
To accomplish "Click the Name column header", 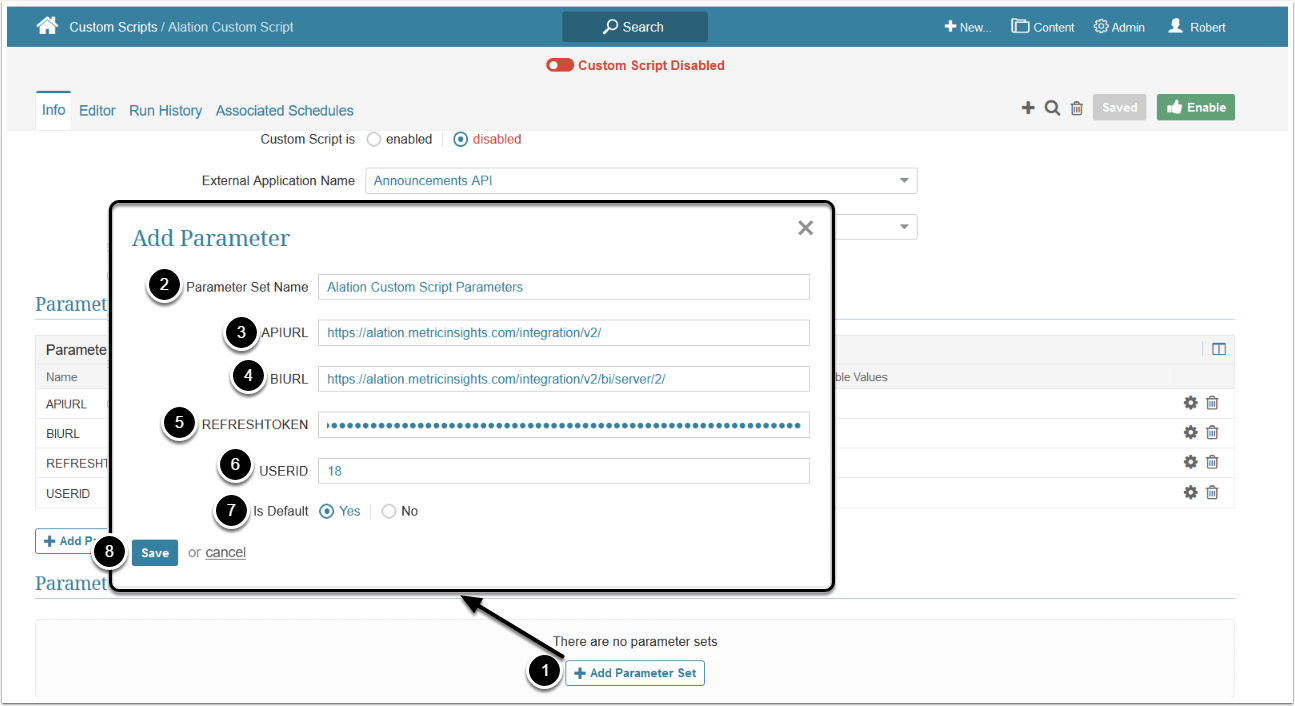I will [61, 377].
